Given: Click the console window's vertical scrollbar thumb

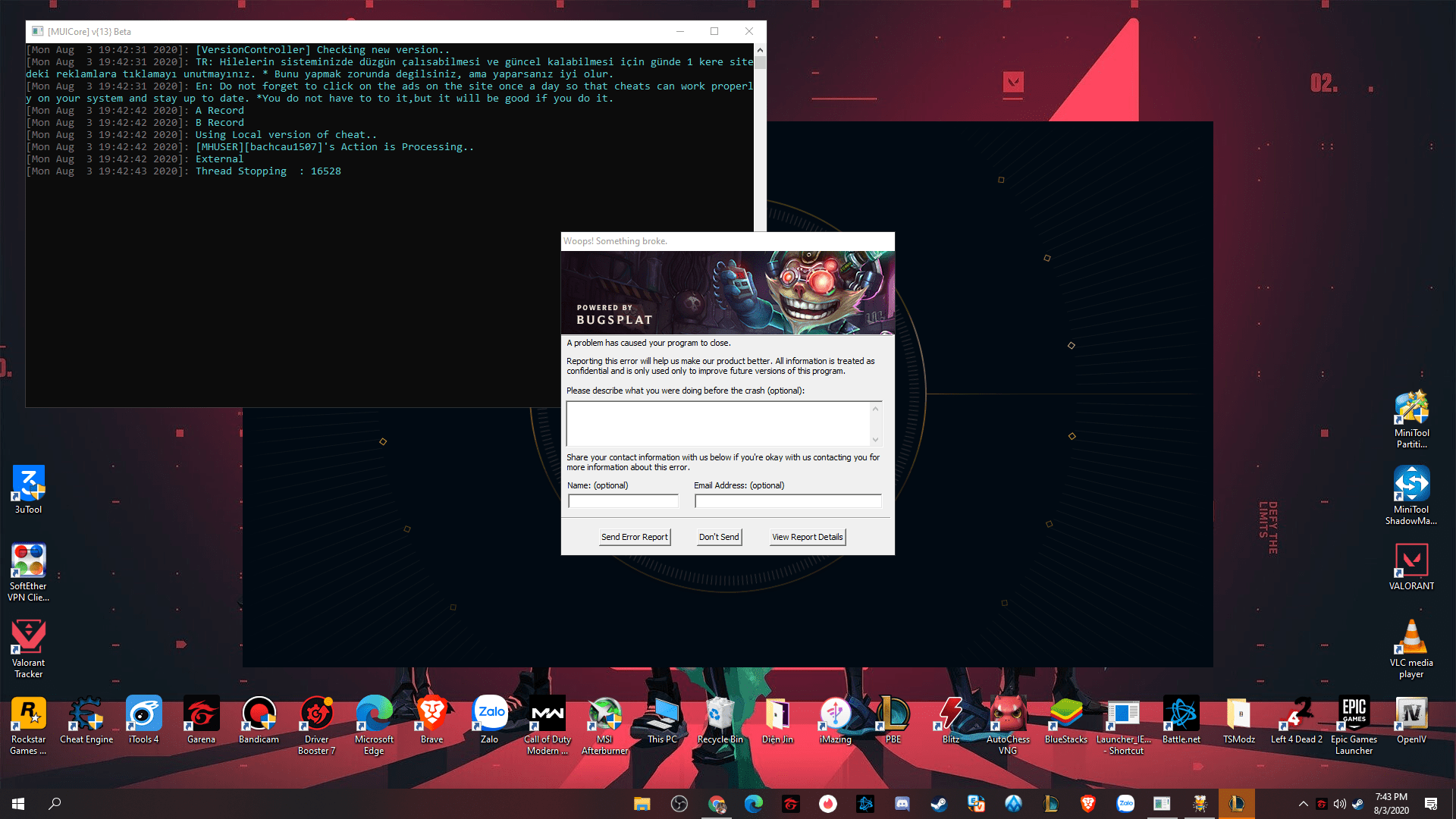Looking at the screenshot, I should pyautogui.click(x=760, y=62).
